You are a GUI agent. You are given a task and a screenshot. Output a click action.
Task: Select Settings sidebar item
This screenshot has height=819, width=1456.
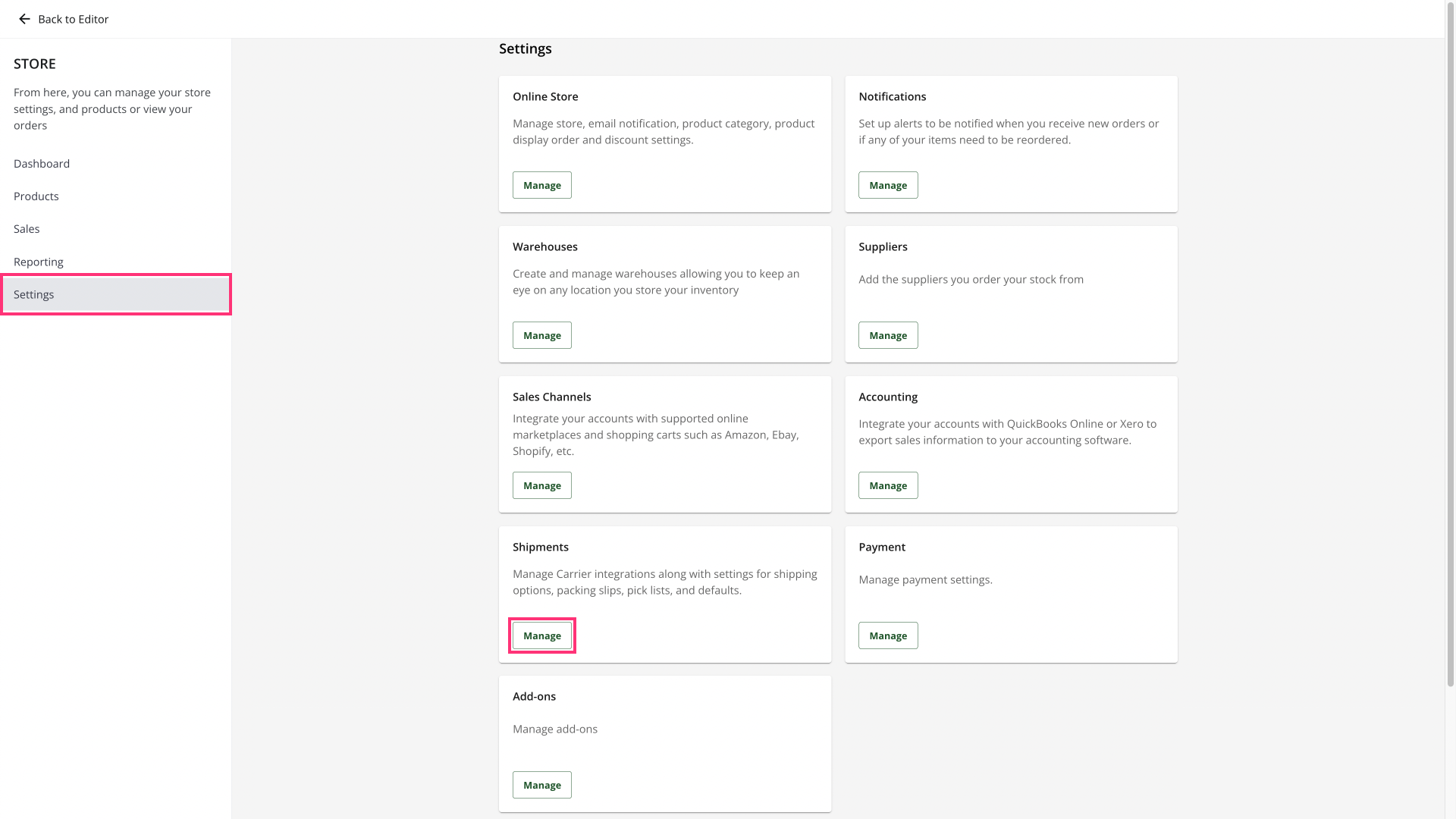click(x=34, y=294)
